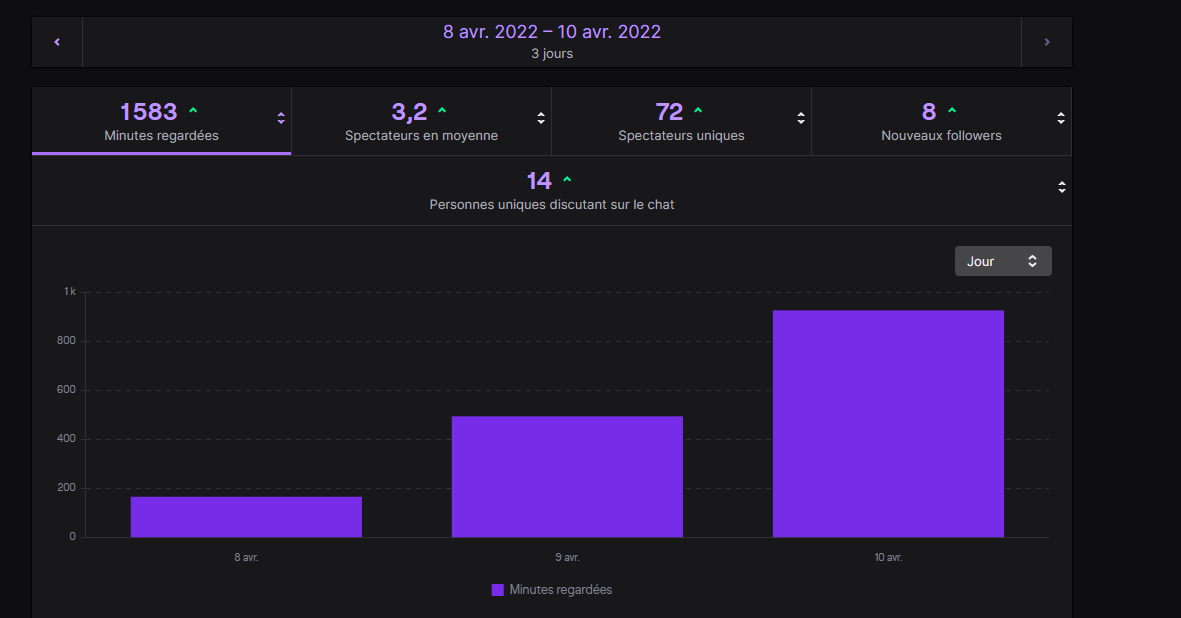
Task: Click the 400 y-axis label
Action: [66, 438]
